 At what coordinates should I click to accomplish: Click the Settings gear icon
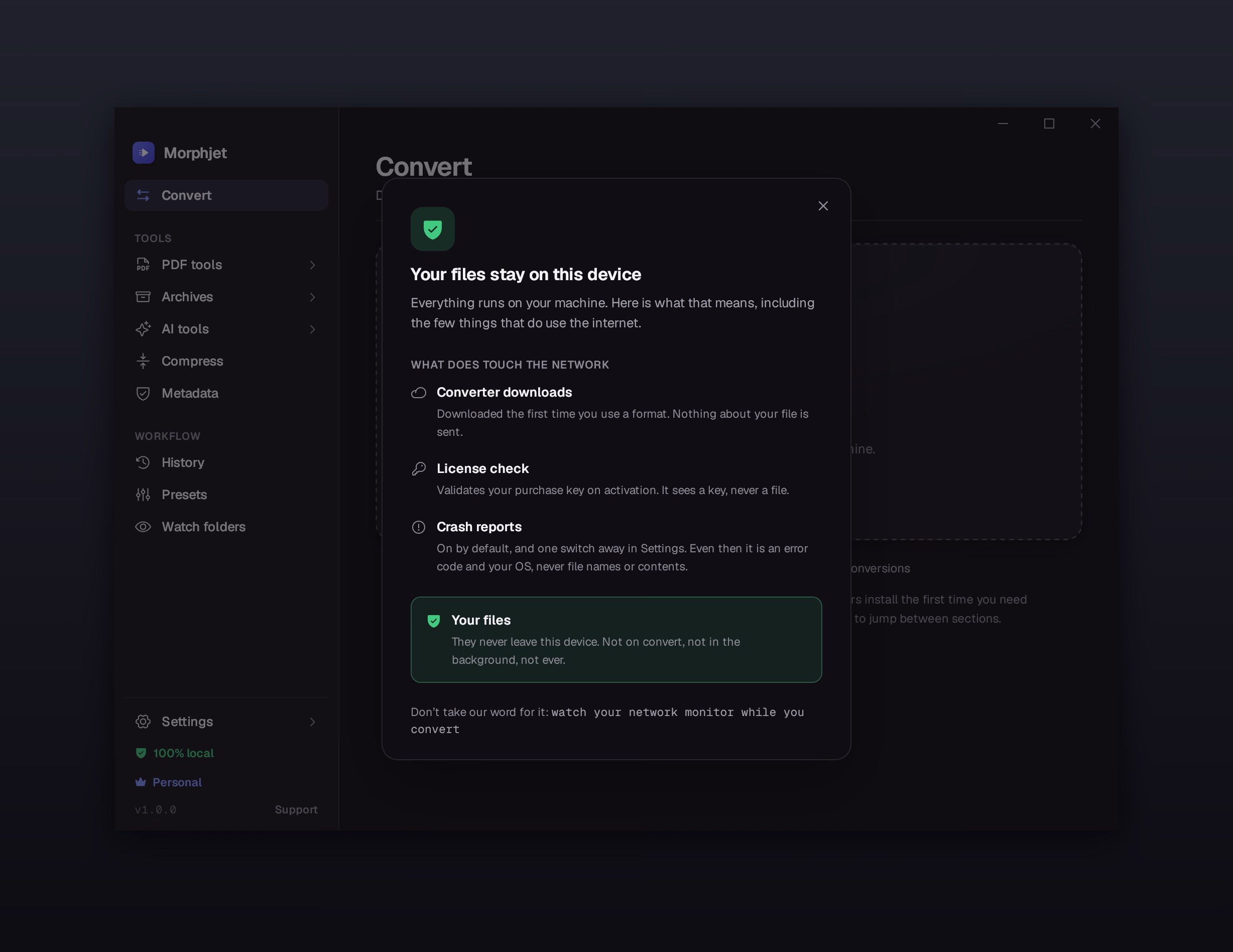143,722
